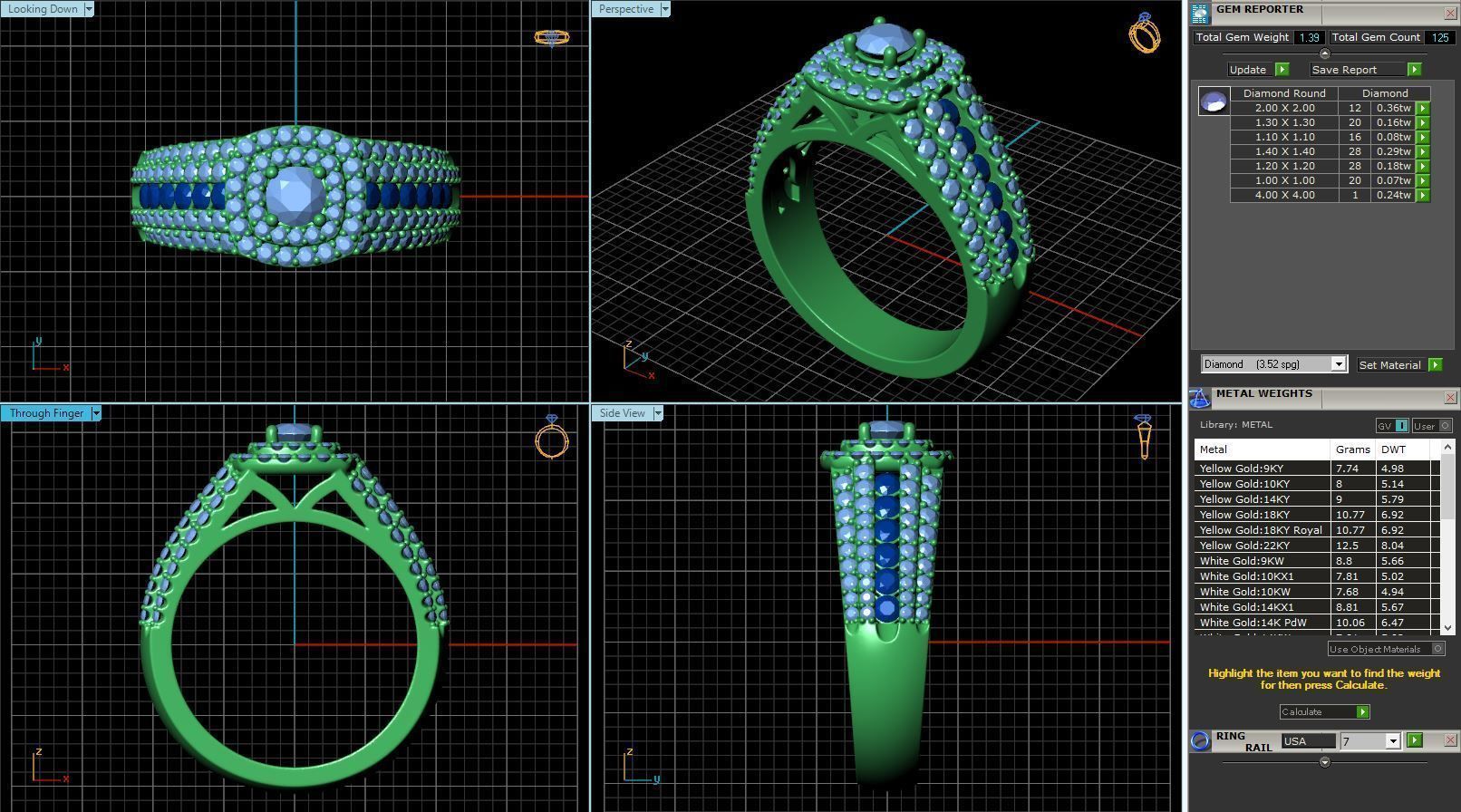Open the Side View viewport dropdown arrow
The height and width of the screenshot is (812, 1461).
pos(657,413)
